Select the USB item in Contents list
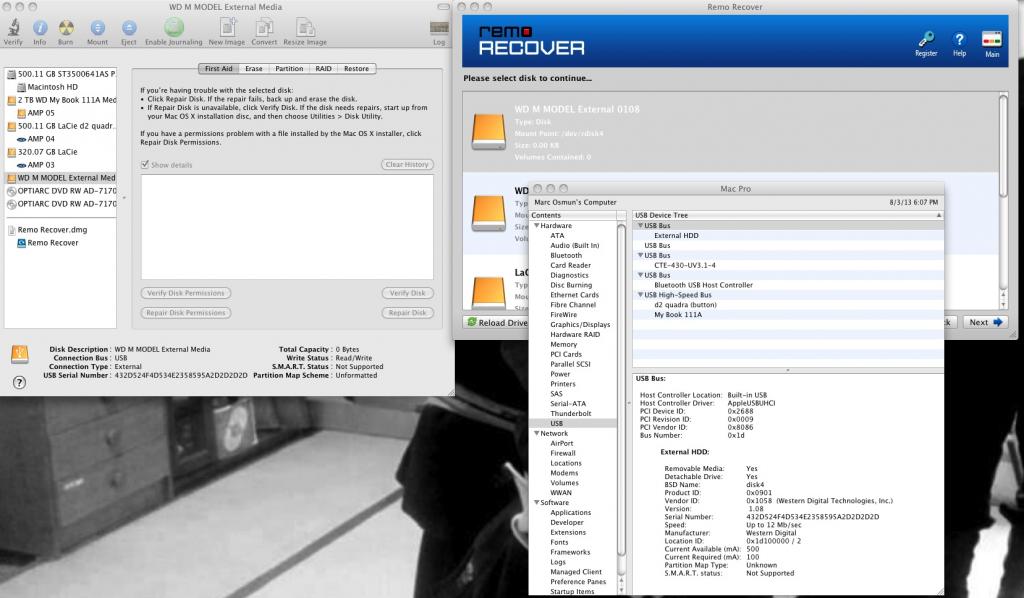 pos(556,424)
